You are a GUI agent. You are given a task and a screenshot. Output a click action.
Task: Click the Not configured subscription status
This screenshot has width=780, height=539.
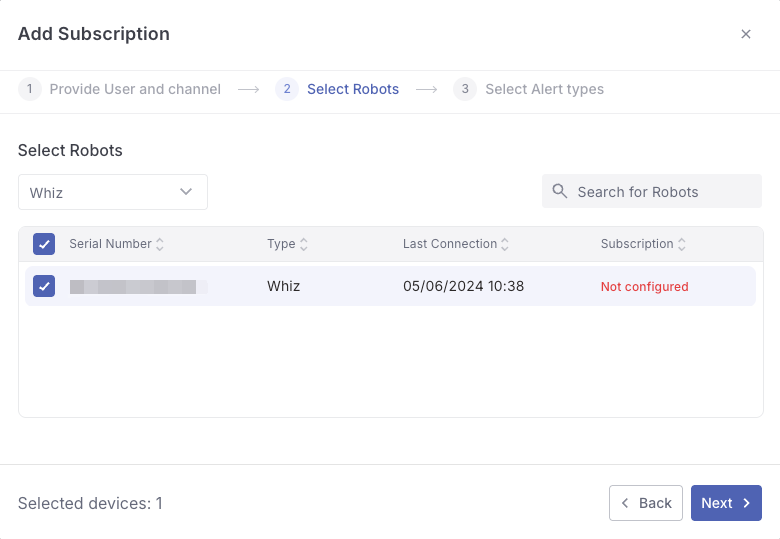(644, 287)
